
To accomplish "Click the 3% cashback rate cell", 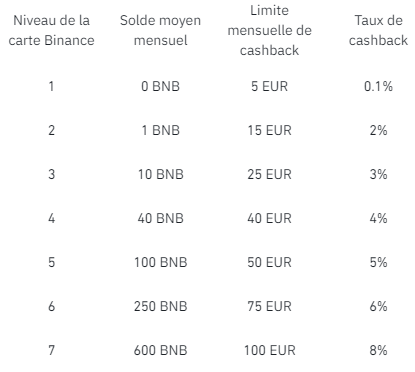I will point(378,174).
